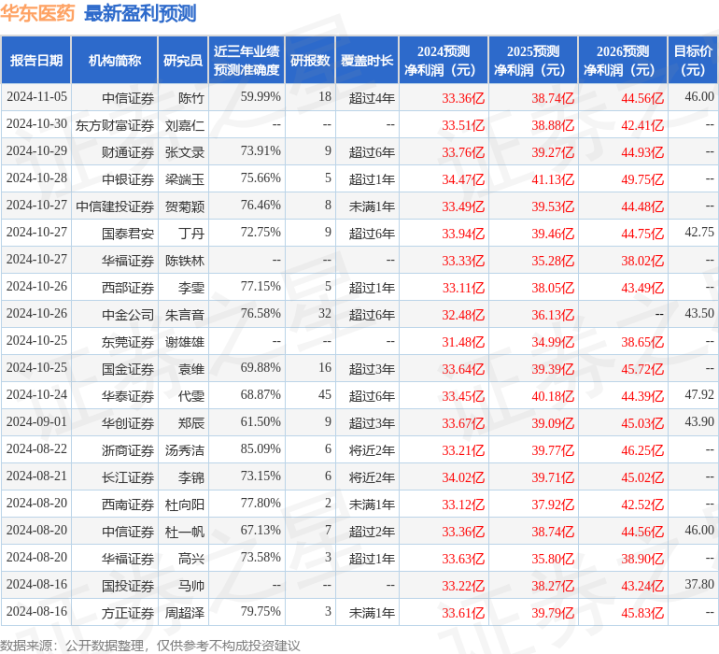
Task: Click report count 45
Action: [325, 394]
